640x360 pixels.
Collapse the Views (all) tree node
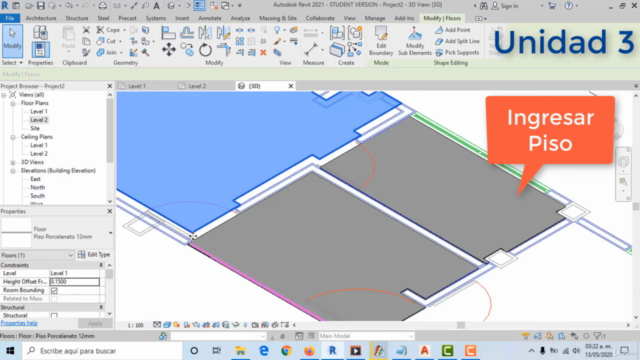[x=4, y=95]
